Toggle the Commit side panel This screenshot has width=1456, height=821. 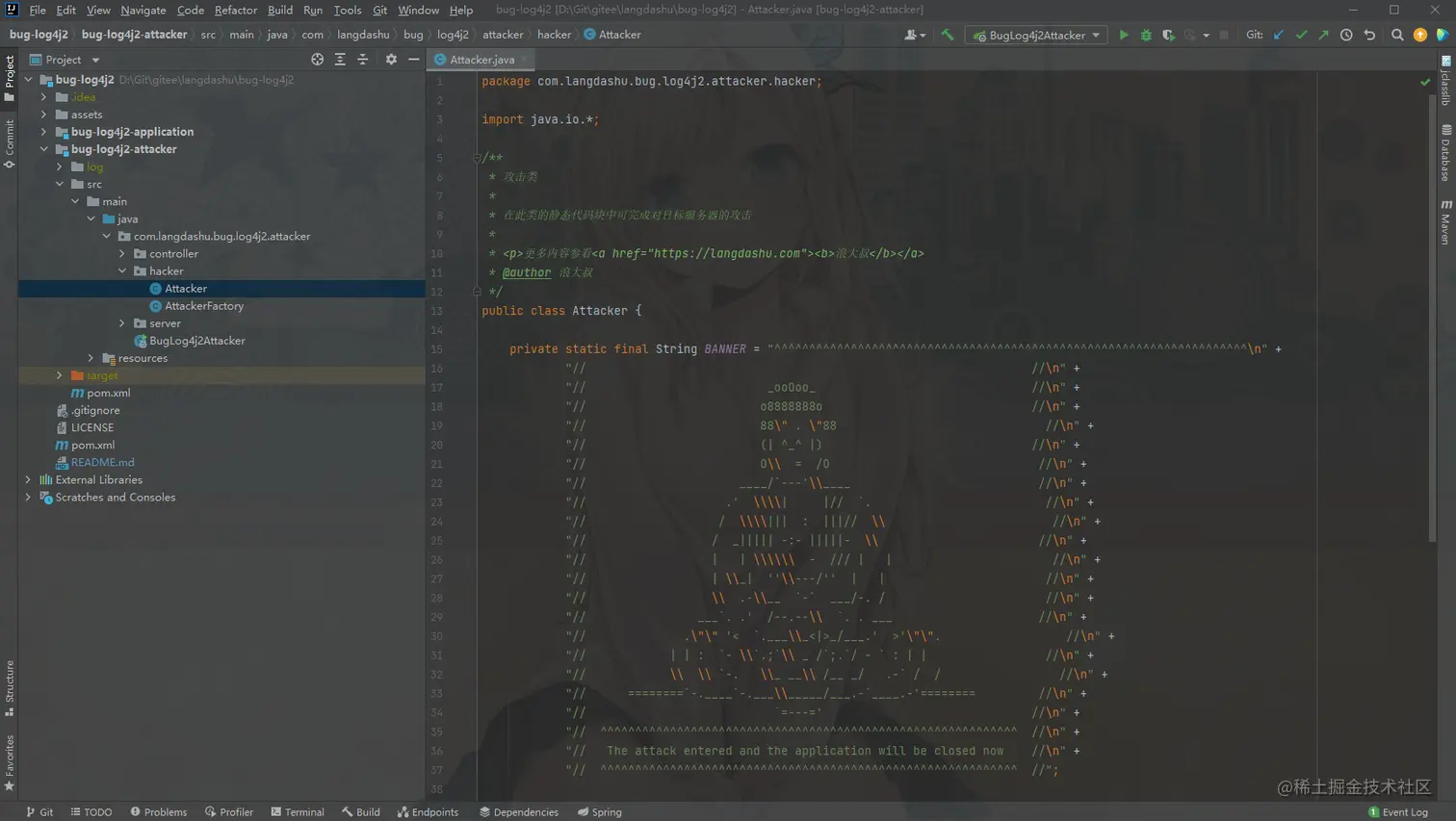click(x=10, y=143)
